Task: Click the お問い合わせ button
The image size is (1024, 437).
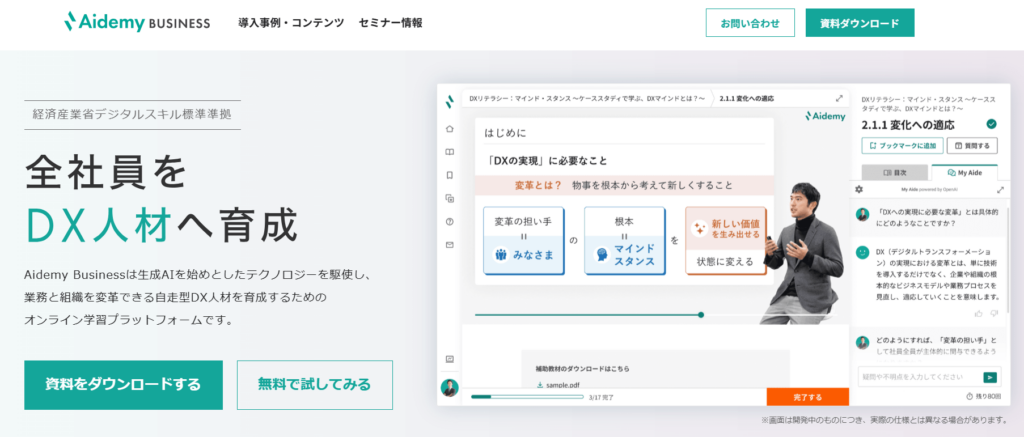Action: tap(750, 23)
